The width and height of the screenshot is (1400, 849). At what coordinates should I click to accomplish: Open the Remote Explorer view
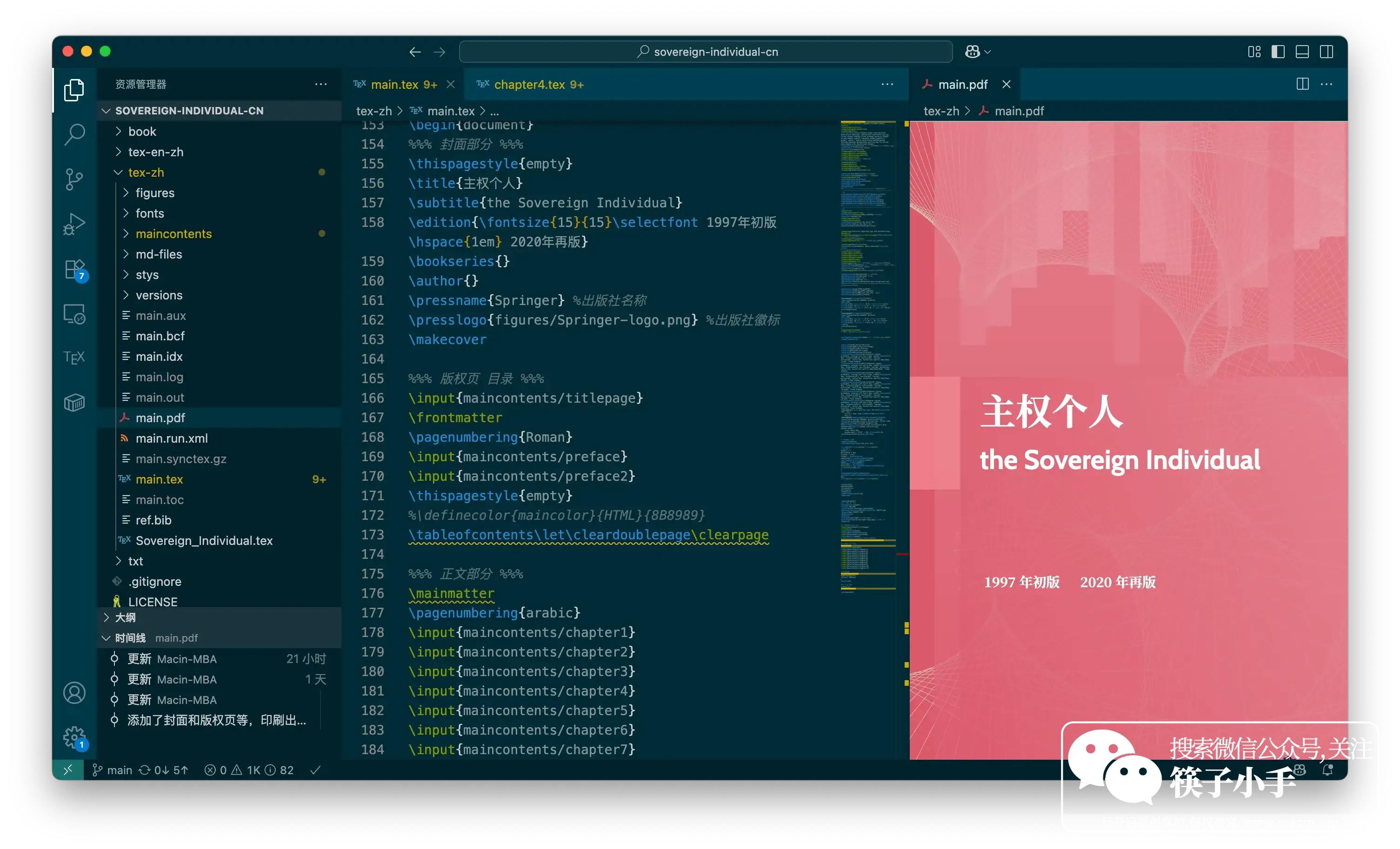[x=74, y=313]
